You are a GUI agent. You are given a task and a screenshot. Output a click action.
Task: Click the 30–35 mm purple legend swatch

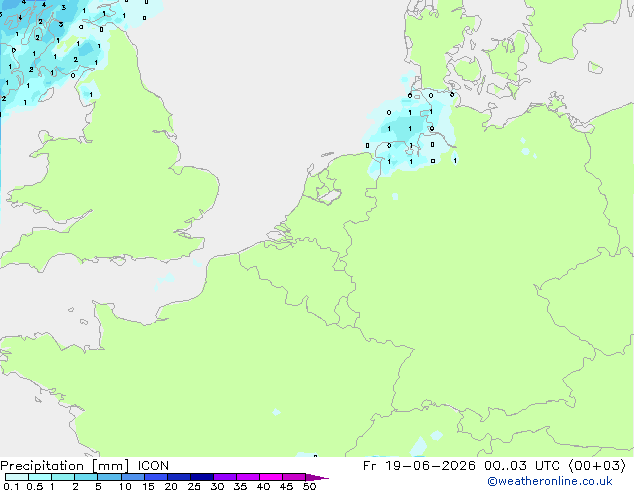225,477
